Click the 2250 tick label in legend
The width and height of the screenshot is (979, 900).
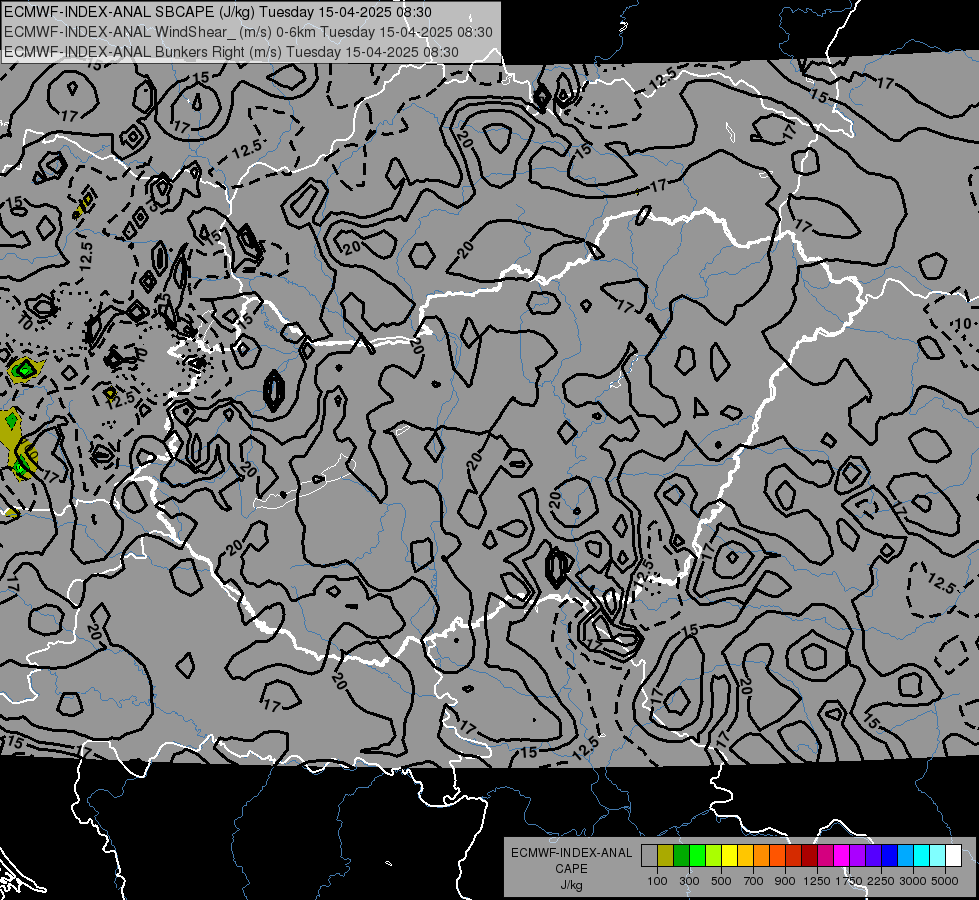(881, 881)
